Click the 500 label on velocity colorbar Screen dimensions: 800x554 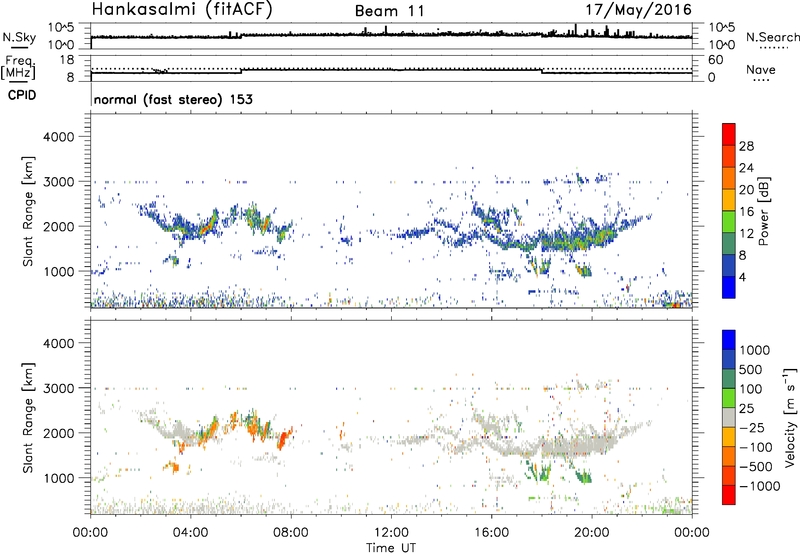[x=751, y=369]
